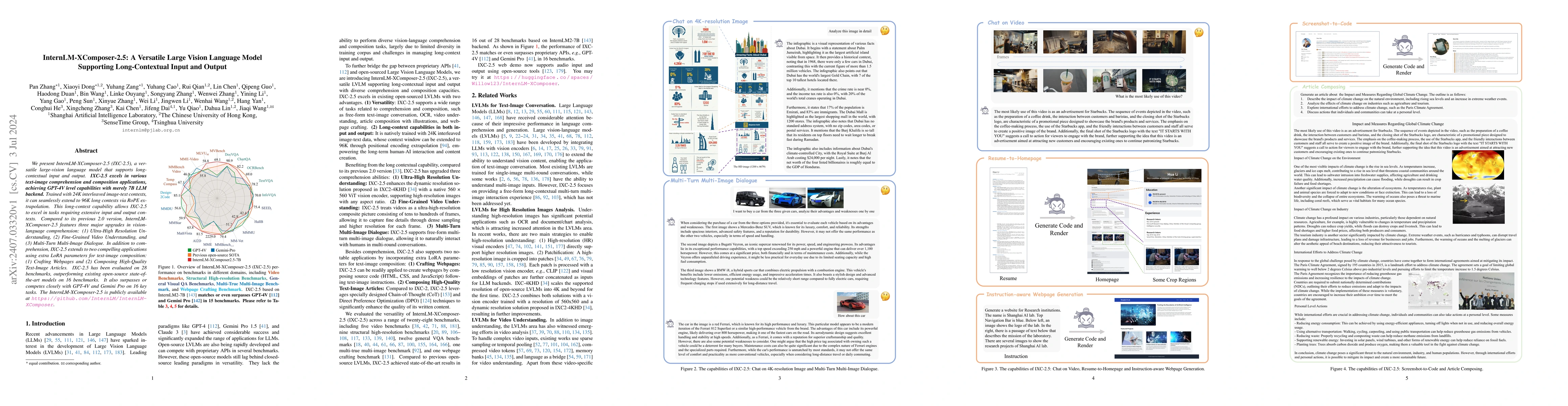The image size is (1568, 406).
Task: Click the "1. Introduction" section heading
Action: [x=45, y=324]
